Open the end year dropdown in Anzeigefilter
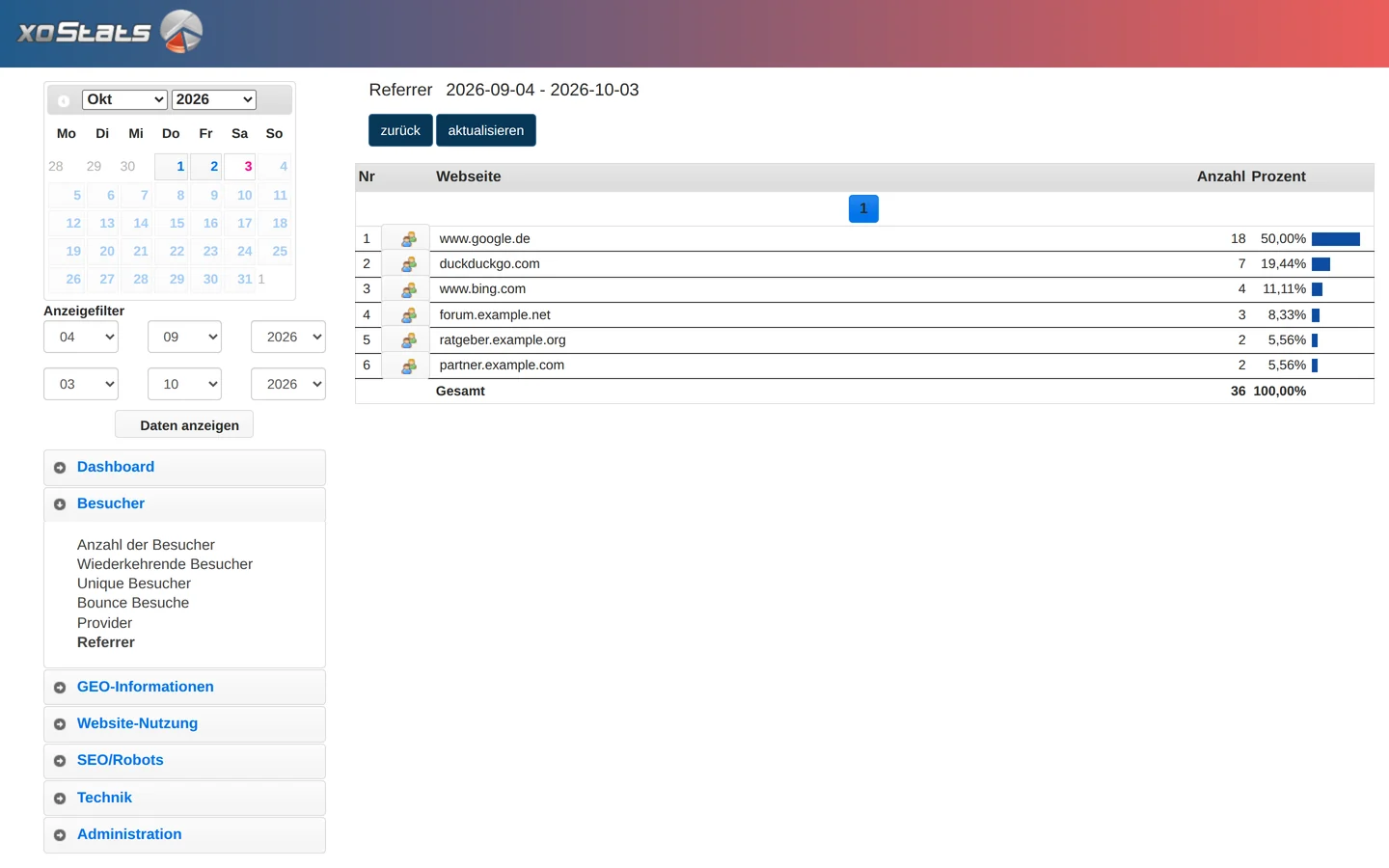This screenshot has height=868, width=1389. point(288,384)
